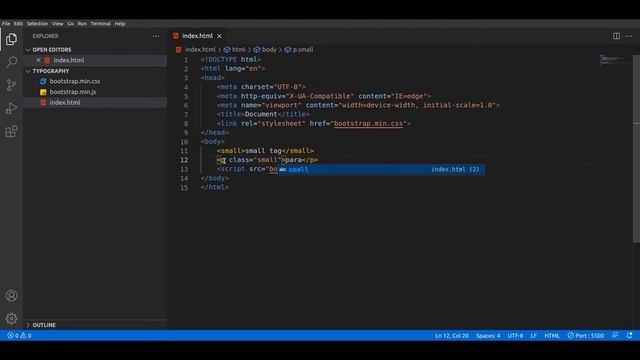The height and width of the screenshot is (360, 640).
Task: Close the index.html editor tab
Action: pyautogui.click(x=219, y=36)
